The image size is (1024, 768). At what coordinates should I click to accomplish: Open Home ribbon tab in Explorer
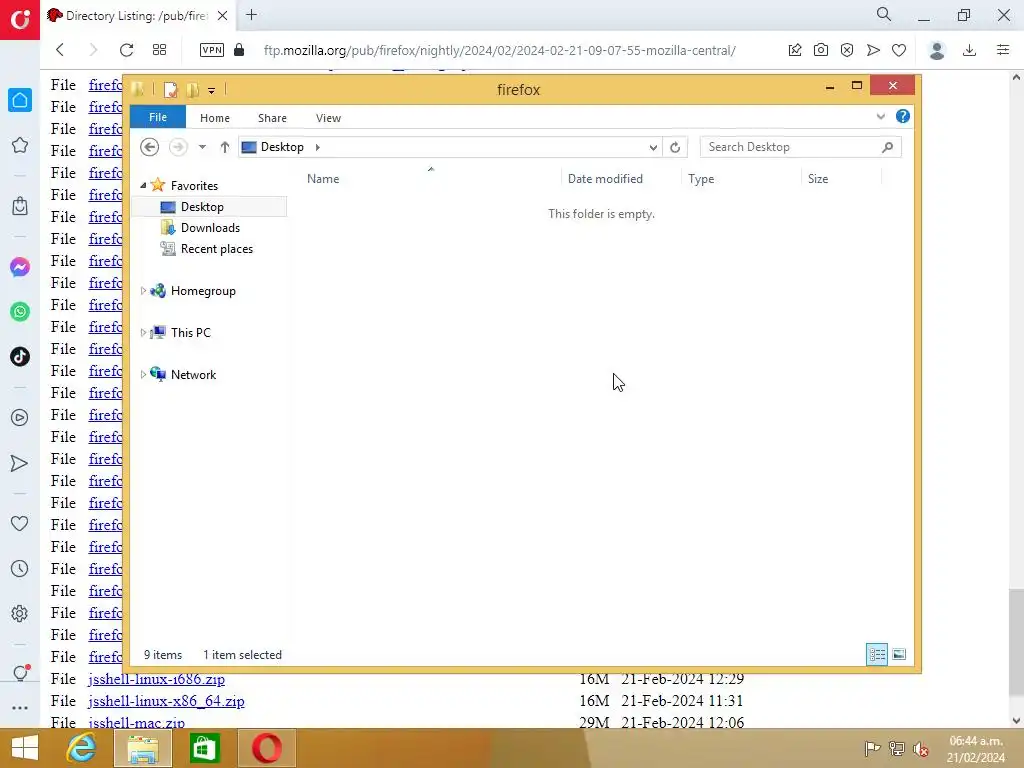(215, 118)
